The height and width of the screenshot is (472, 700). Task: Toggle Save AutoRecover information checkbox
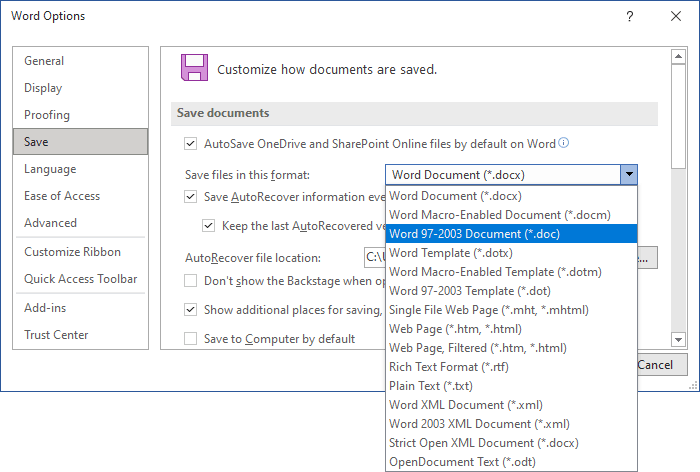pos(191,197)
